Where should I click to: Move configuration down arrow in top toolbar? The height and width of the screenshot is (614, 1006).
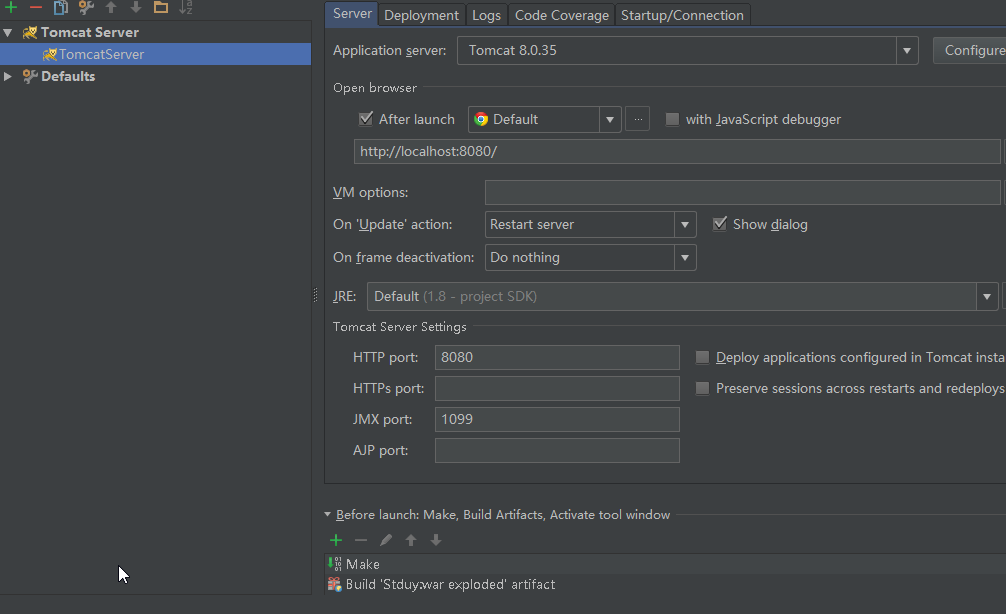point(136,7)
